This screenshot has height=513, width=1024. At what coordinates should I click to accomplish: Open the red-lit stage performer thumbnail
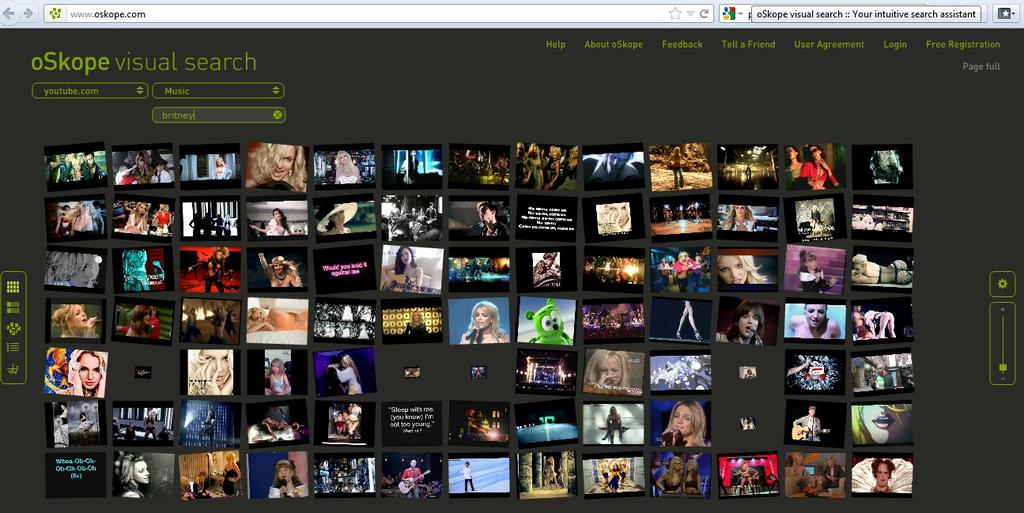click(210, 269)
